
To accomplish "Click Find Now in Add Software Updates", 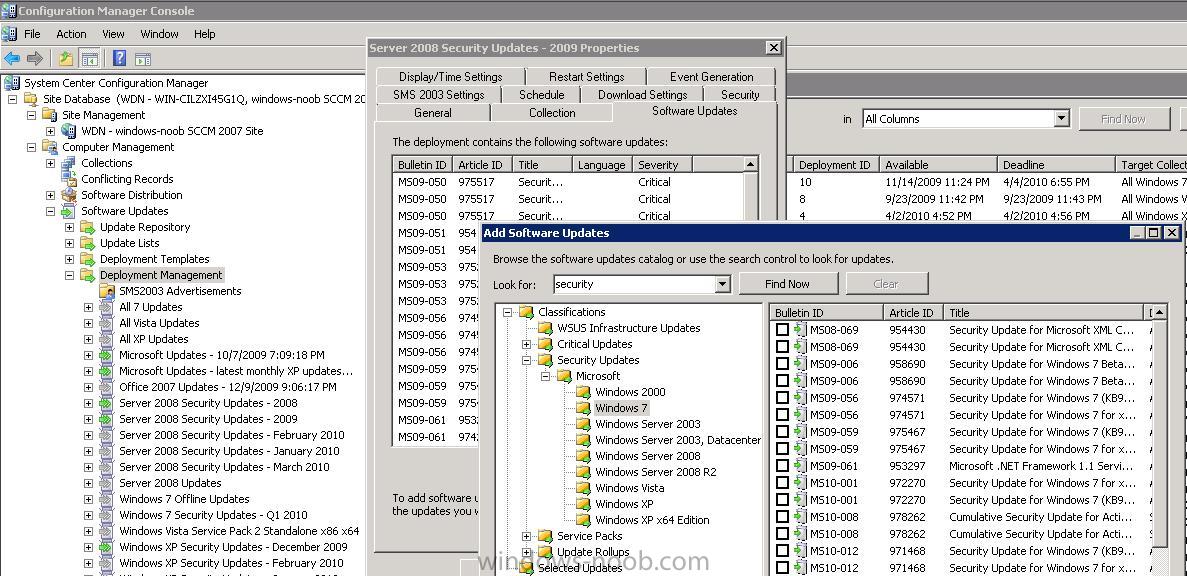I will (787, 284).
